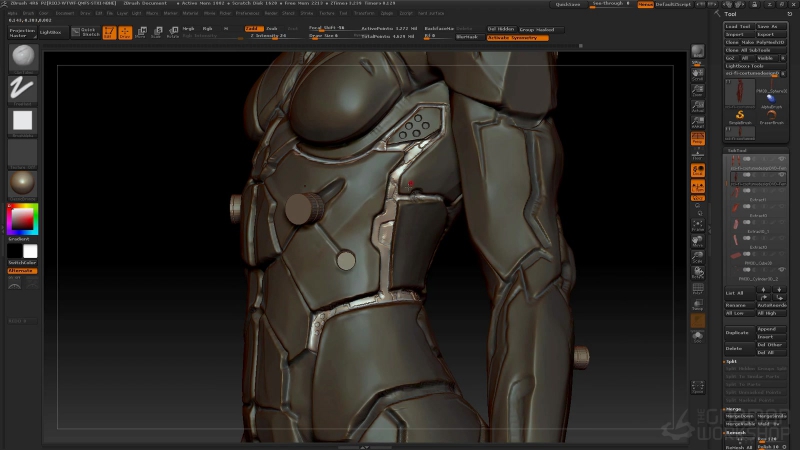Open the Material menu

(190, 13)
